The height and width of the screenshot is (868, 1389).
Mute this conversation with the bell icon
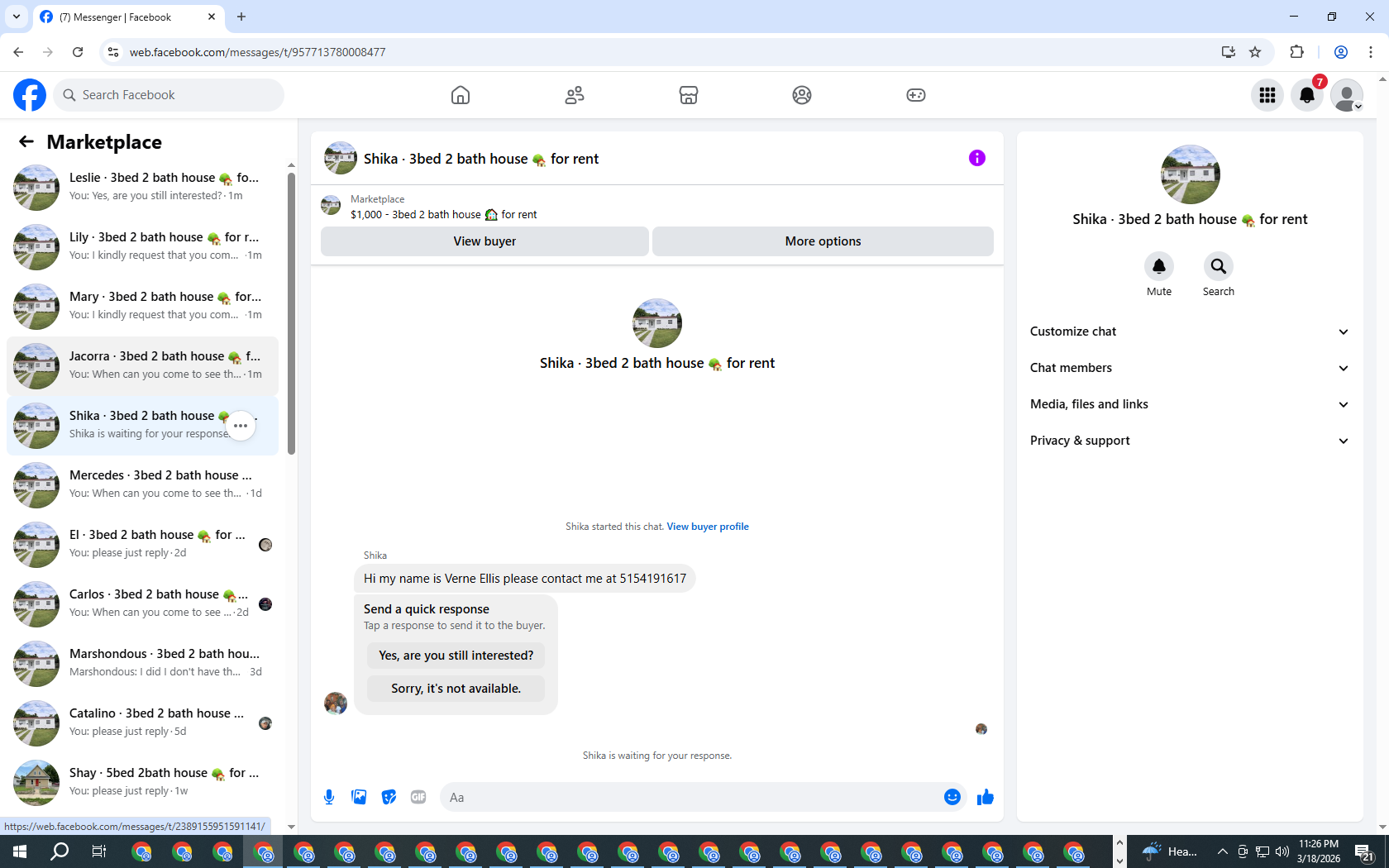coord(1159,266)
